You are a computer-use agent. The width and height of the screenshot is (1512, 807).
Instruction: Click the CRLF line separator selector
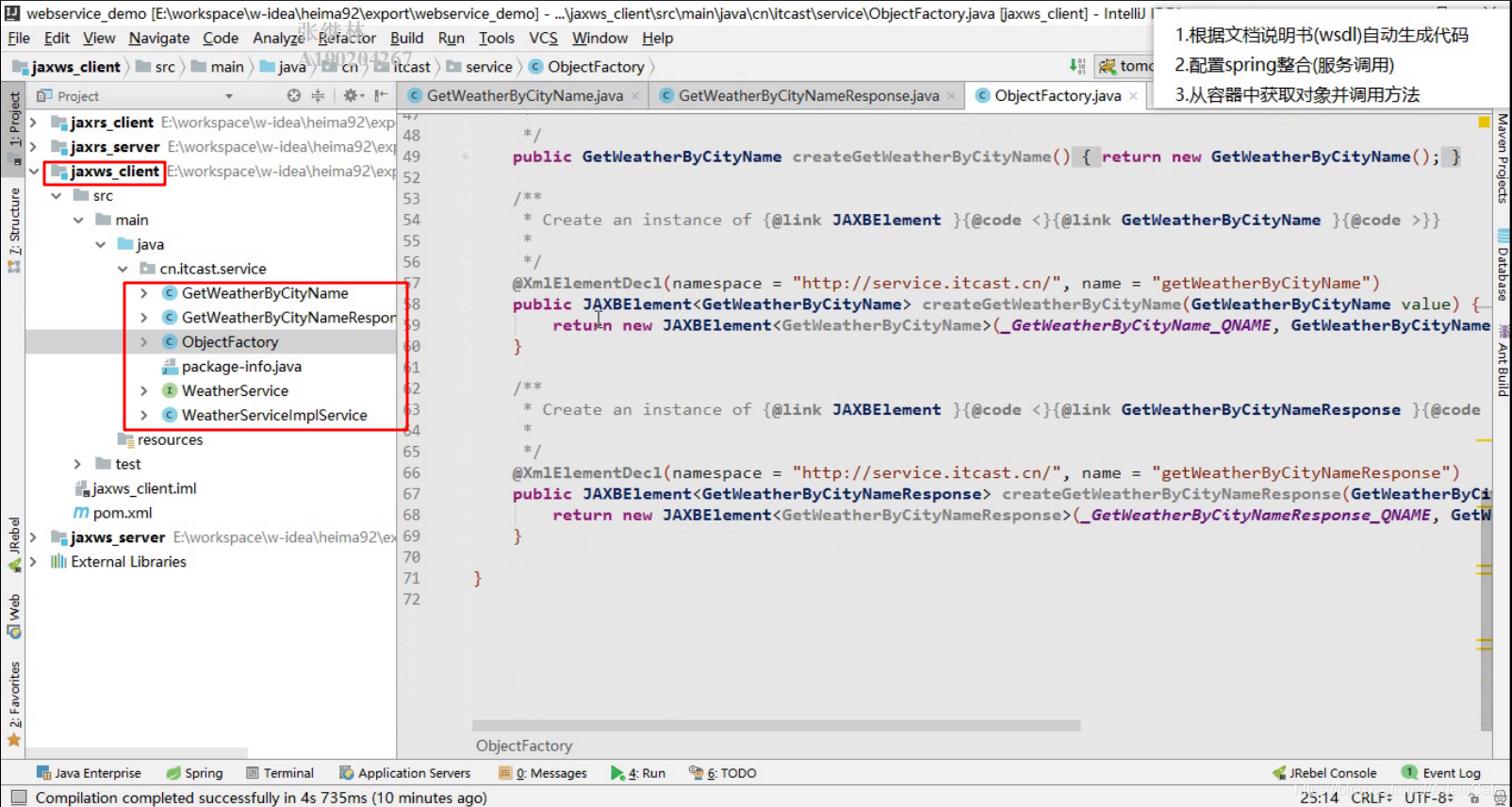coord(1372,798)
